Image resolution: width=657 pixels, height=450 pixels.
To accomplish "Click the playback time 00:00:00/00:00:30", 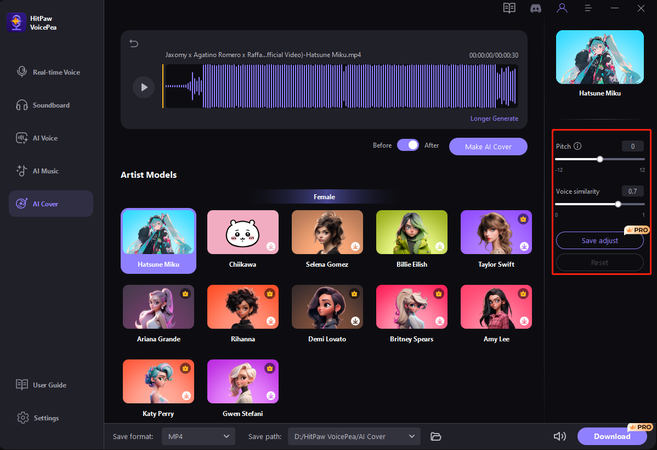I will (x=494, y=55).
